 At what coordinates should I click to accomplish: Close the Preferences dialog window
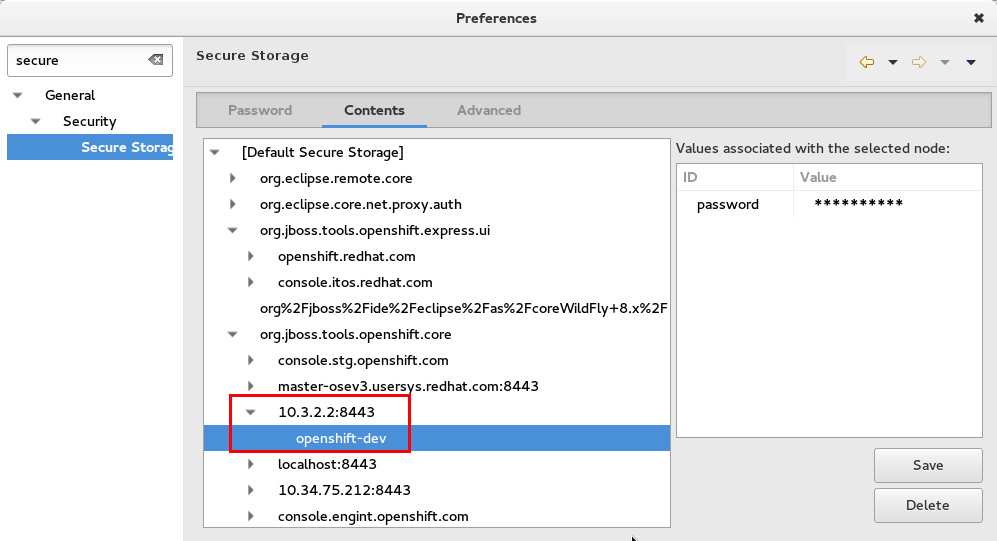click(978, 18)
